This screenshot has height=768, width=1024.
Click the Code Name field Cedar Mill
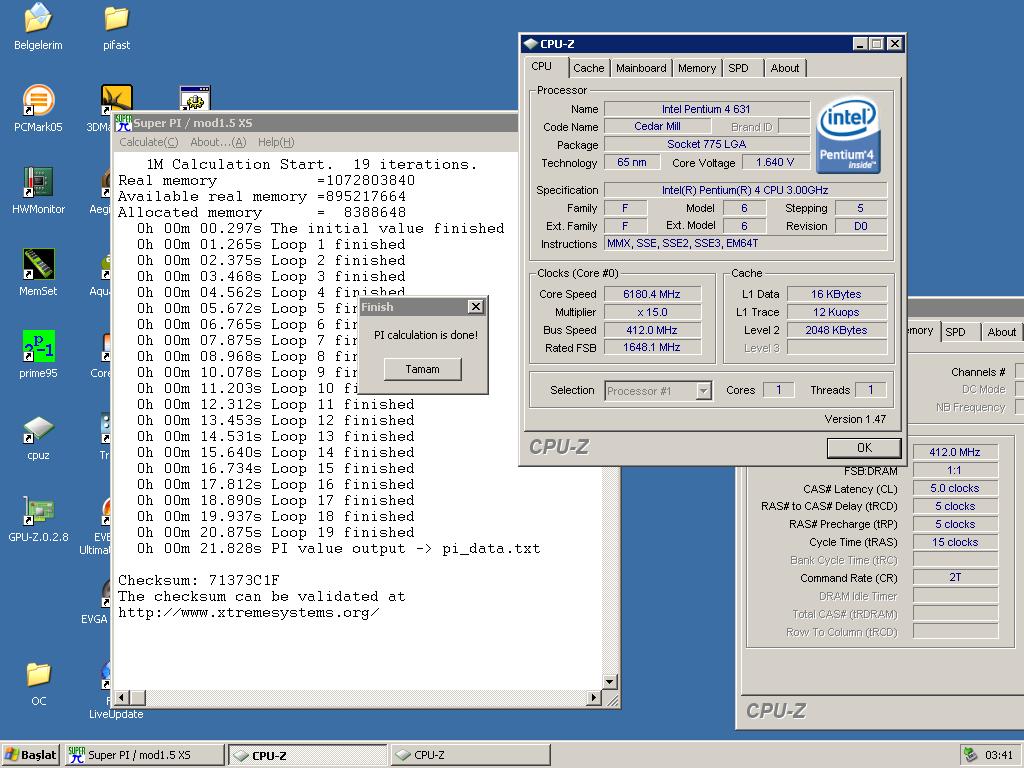click(658, 126)
